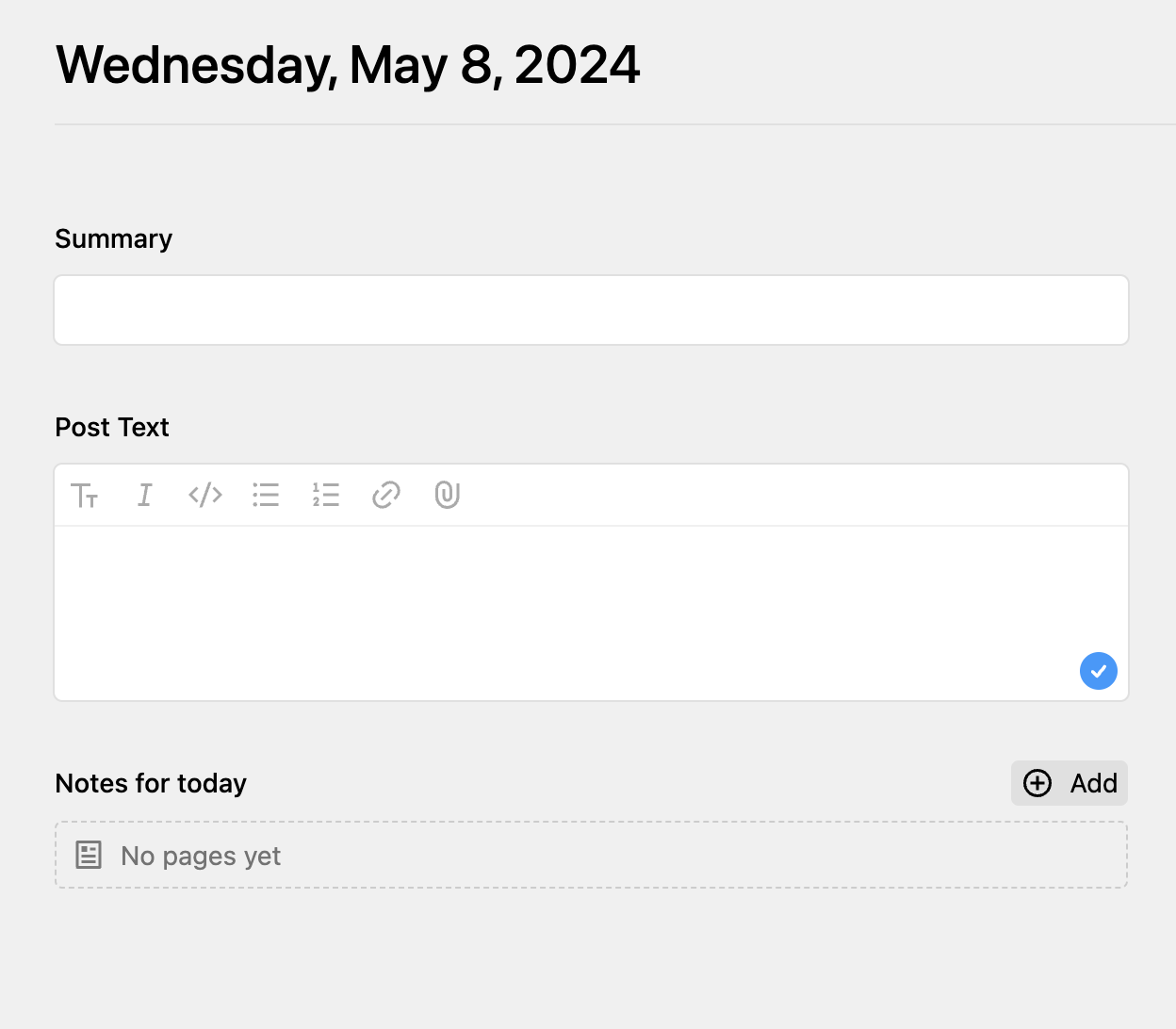Viewport: 1176px width, 1029px height.
Task: Attach a file using the paperclip icon
Action: pyautogui.click(x=447, y=495)
